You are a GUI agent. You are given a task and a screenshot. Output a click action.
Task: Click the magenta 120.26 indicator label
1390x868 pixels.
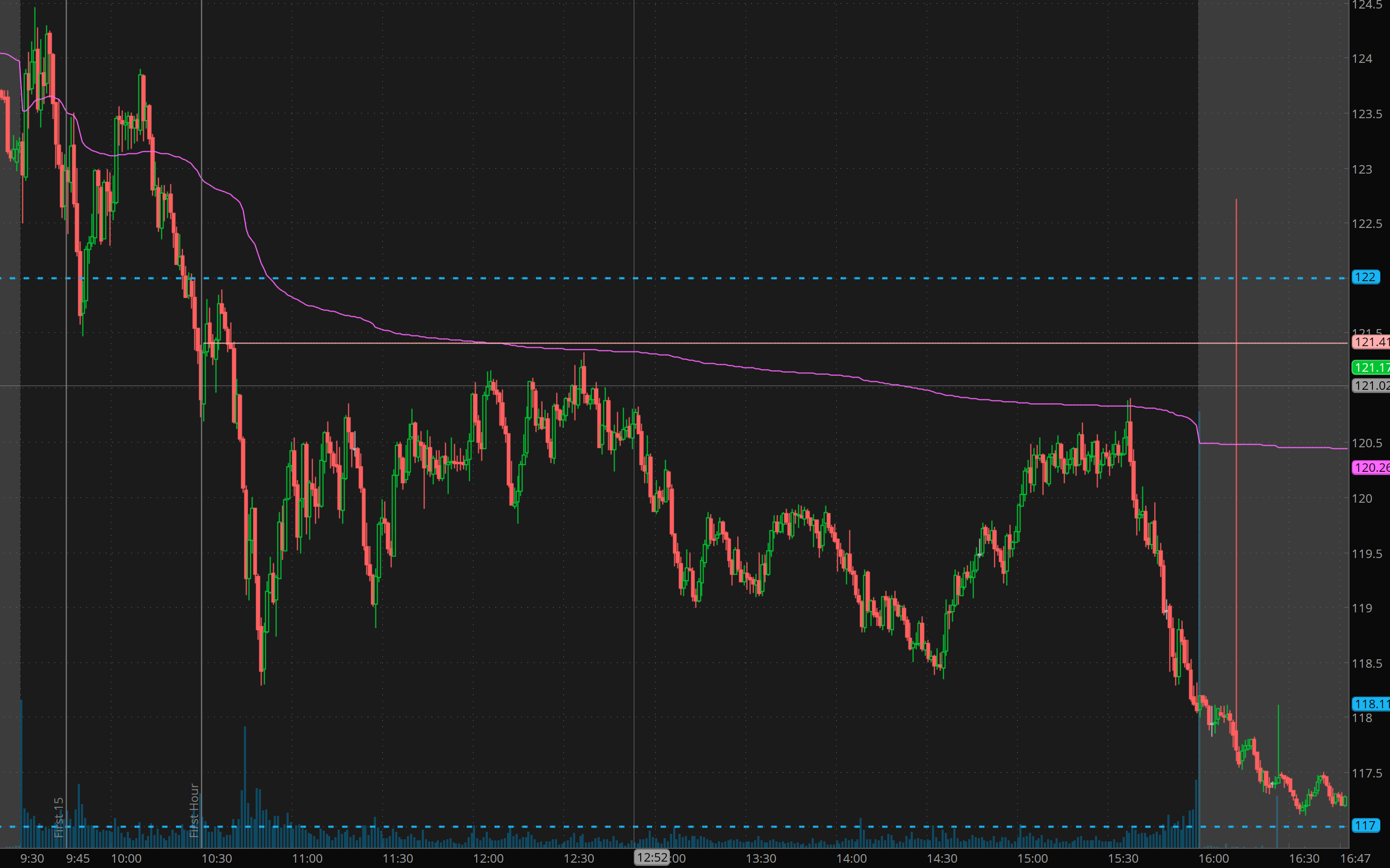coord(1371,468)
